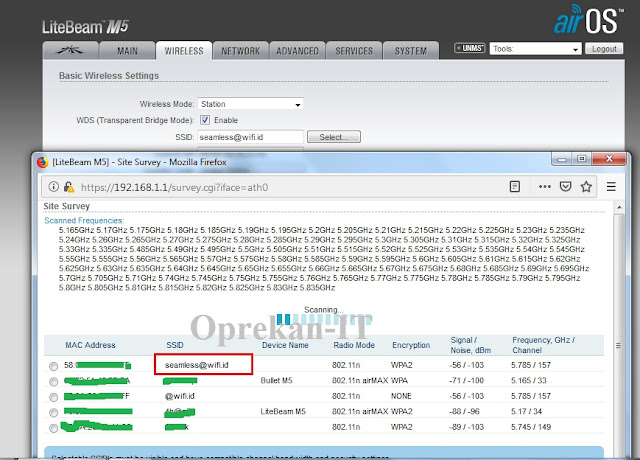Minimize the Site Survey window
The height and width of the screenshot is (460, 640).
(562, 159)
